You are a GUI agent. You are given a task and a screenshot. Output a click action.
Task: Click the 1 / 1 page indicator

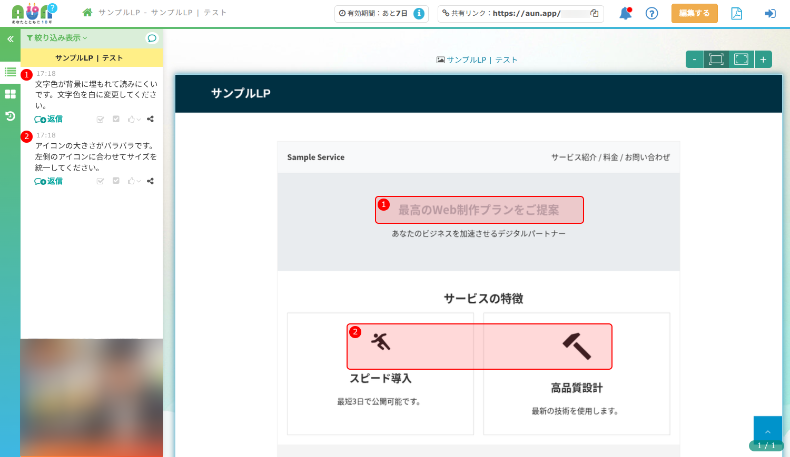click(x=766, y=446)
